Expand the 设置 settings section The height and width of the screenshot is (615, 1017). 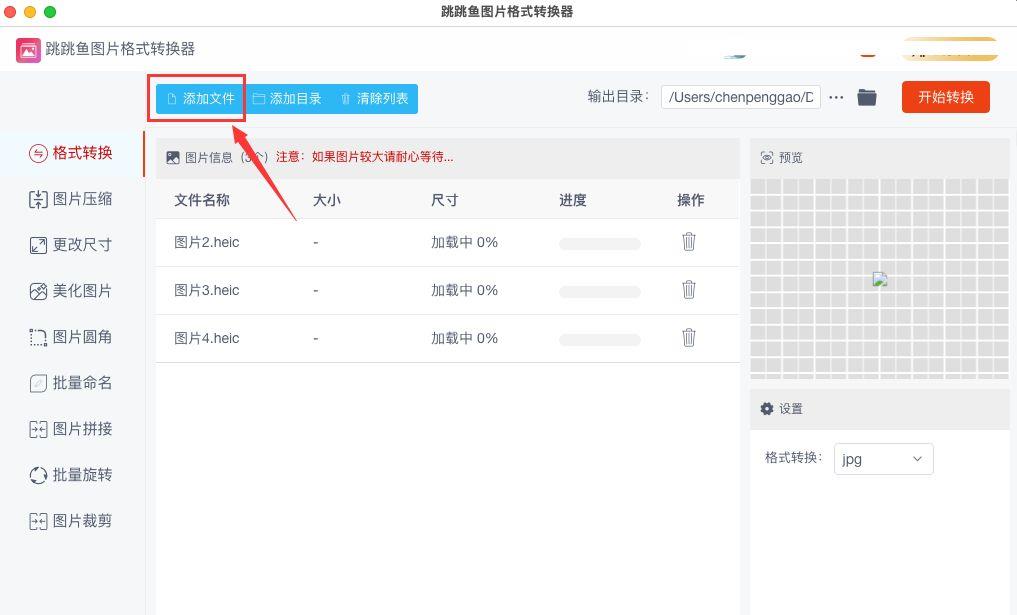790,408
